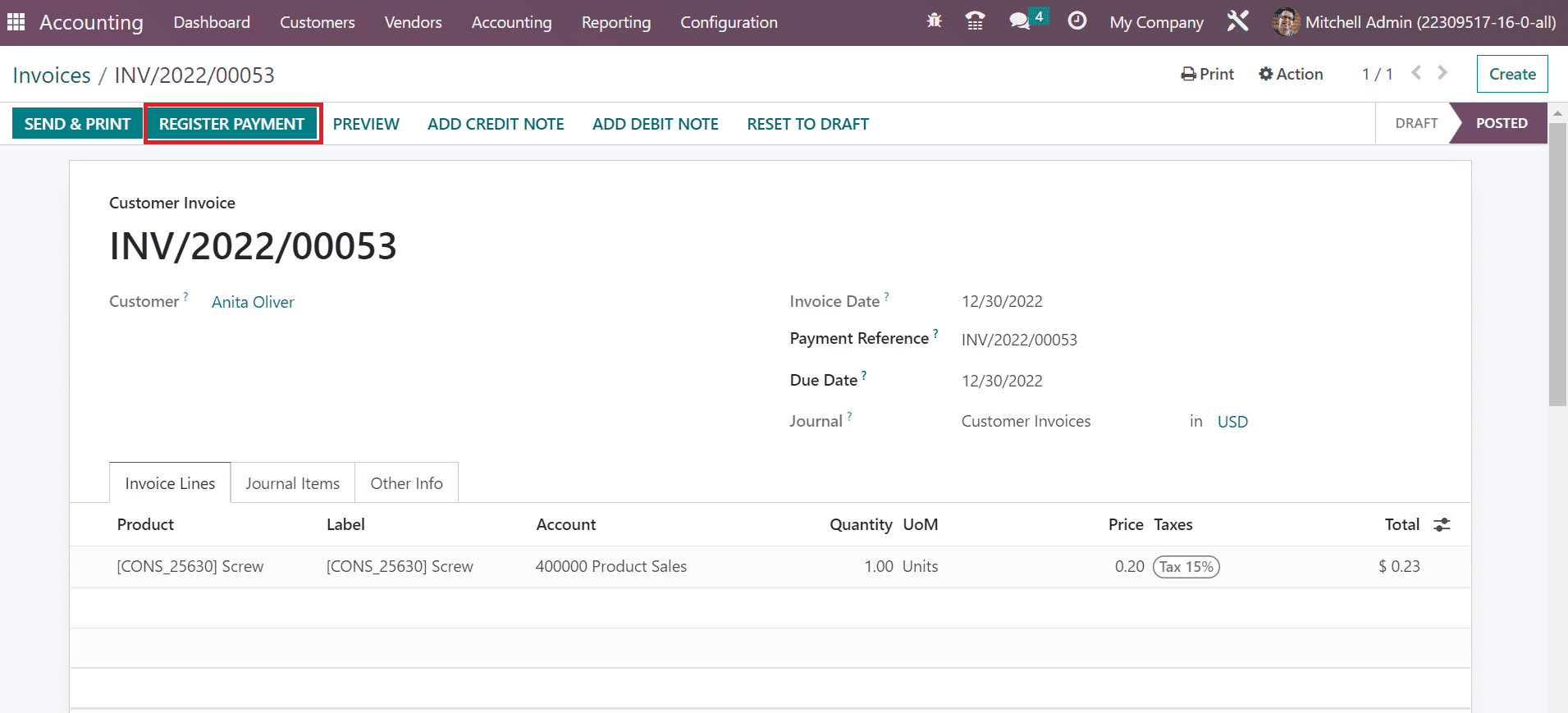Click the Draft status stage
This screenshot has height=713, width=1568.
coord(1416,123)
